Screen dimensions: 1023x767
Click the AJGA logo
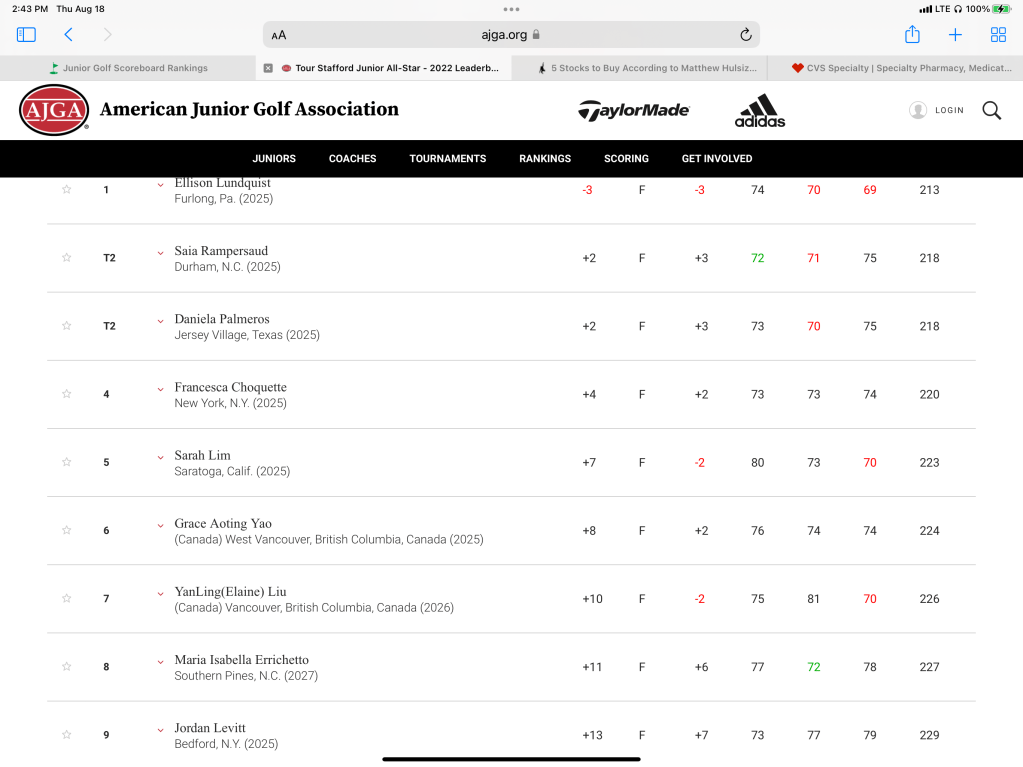coord(54,110)
